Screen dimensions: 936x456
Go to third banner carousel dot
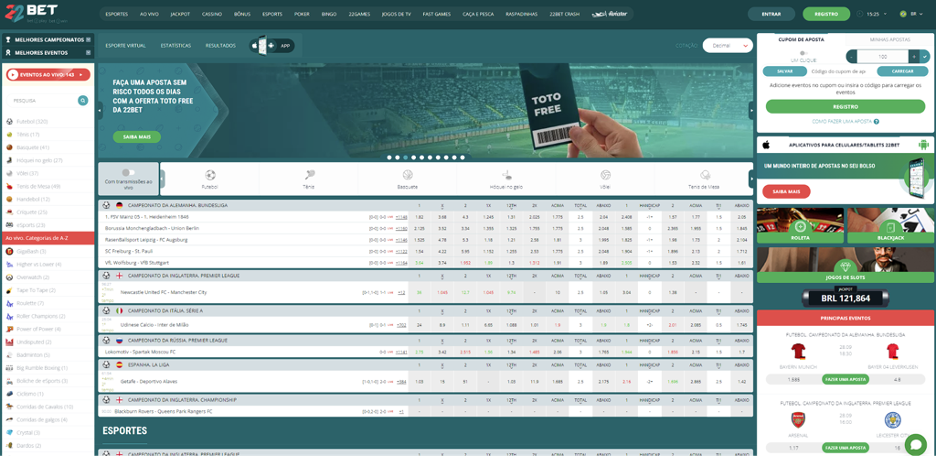405,158
